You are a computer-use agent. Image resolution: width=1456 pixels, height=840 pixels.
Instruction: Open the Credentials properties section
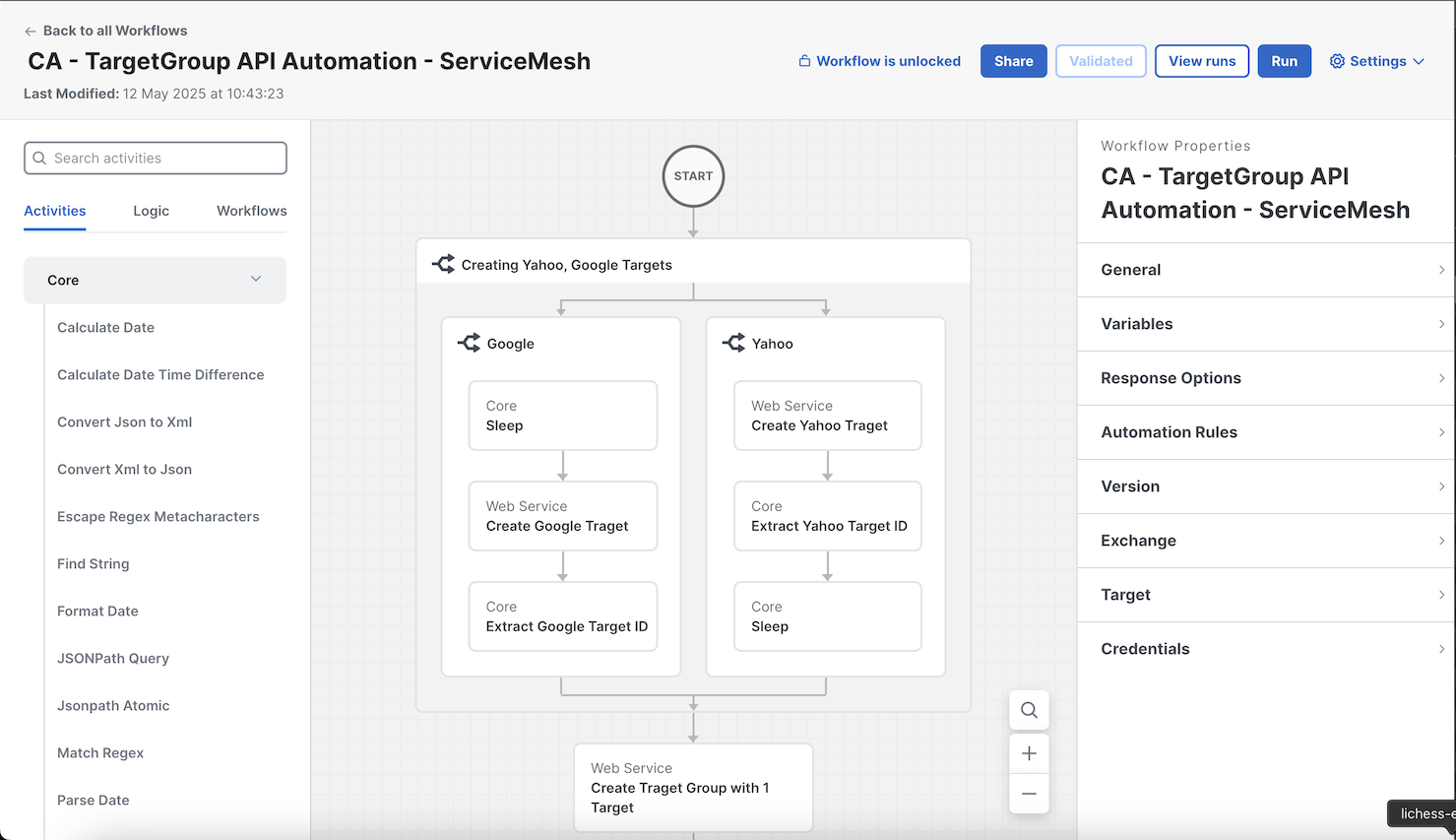[x=1266, y=649]
